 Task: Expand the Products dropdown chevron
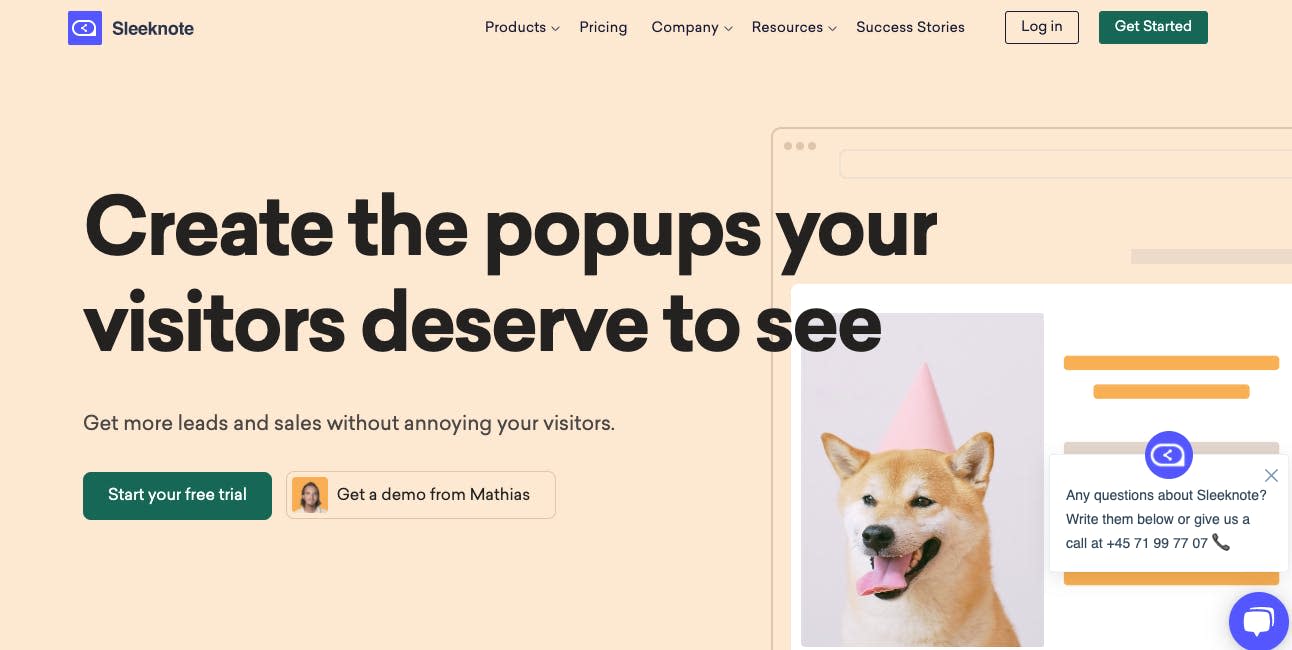tap(555, 29)
